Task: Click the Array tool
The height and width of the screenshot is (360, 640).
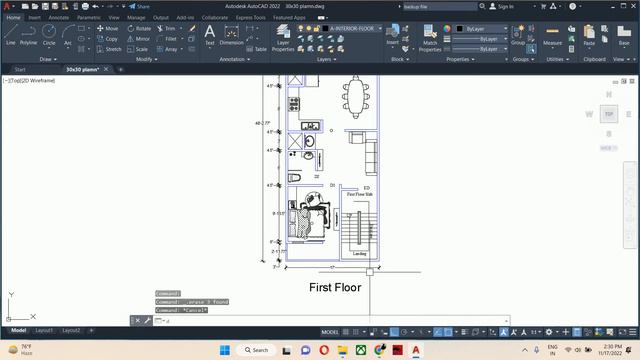Action: 167,49
